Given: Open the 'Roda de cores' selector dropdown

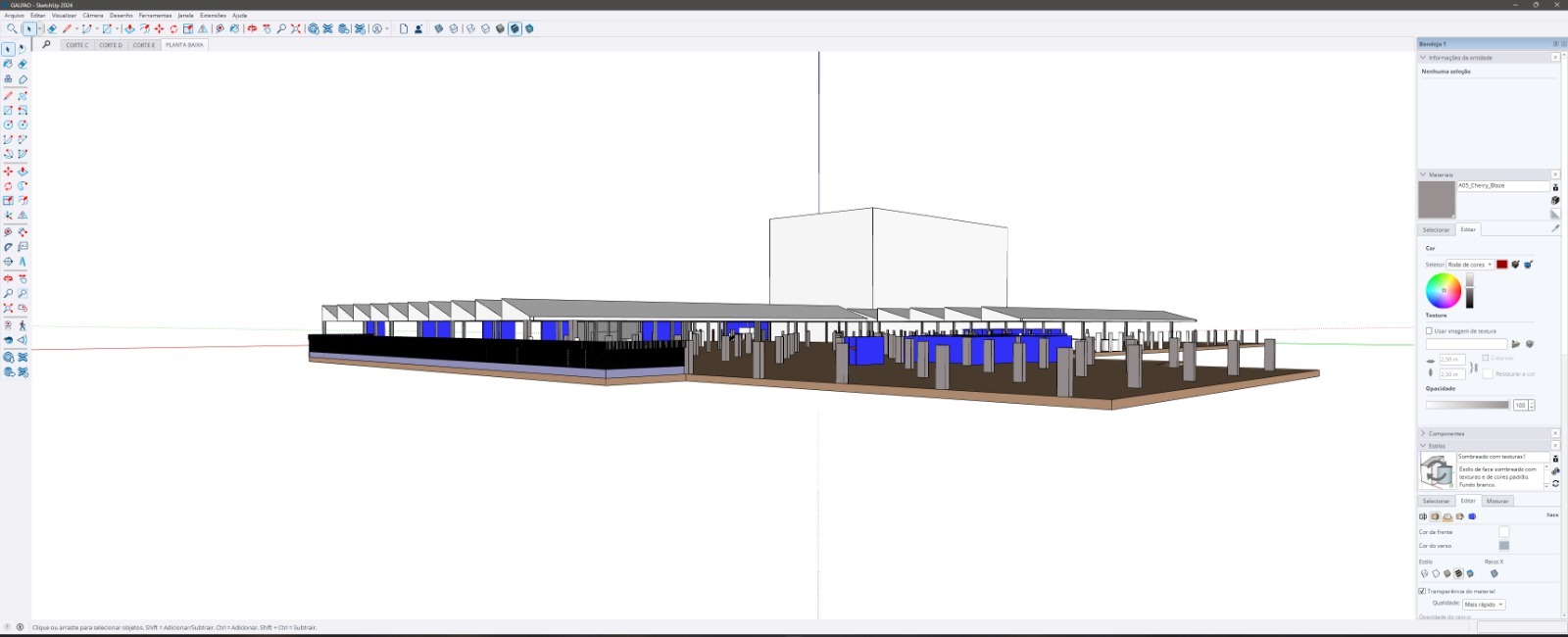Looking at the screenshot, I should click(1469, 265).
